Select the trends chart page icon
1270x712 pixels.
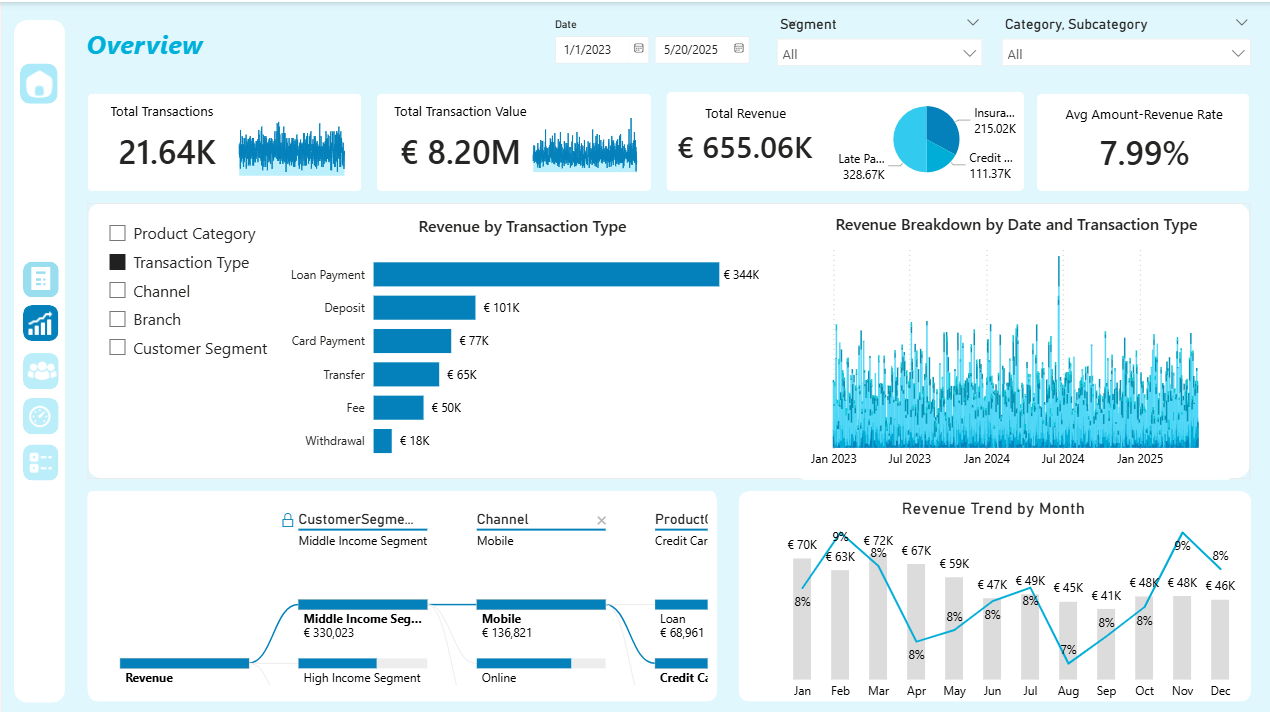click(x=39, y=323)
